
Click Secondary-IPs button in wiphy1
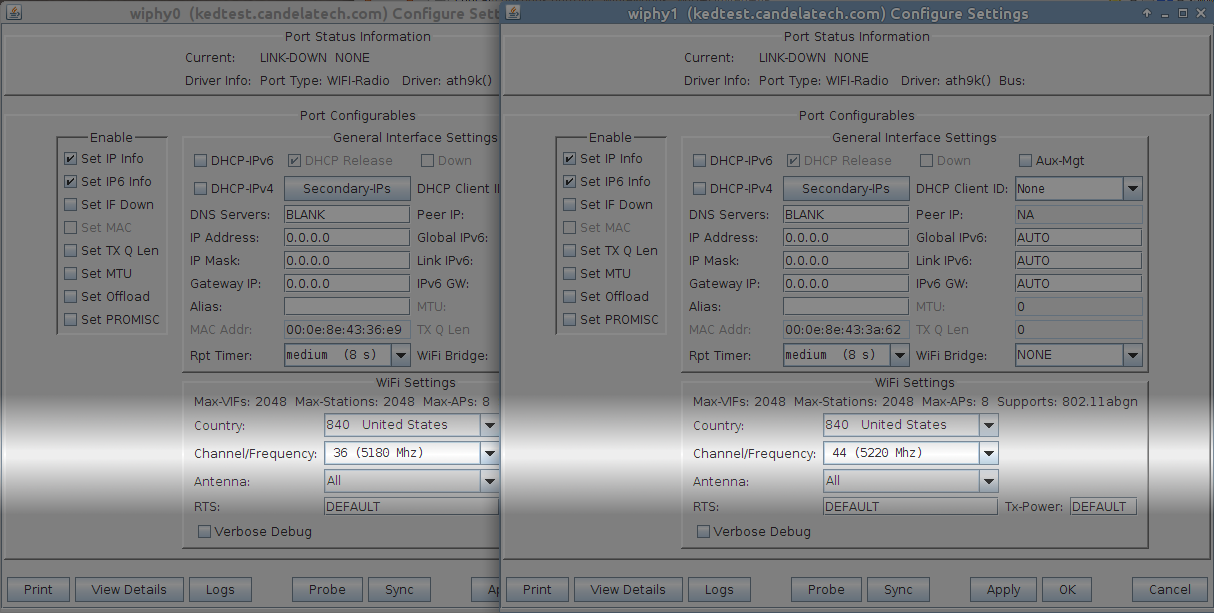(x=845, y=188)
